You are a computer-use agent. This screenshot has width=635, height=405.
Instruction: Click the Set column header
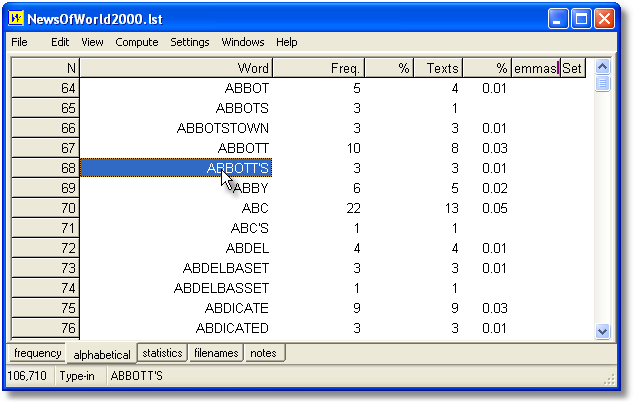(x=573, y=68)
